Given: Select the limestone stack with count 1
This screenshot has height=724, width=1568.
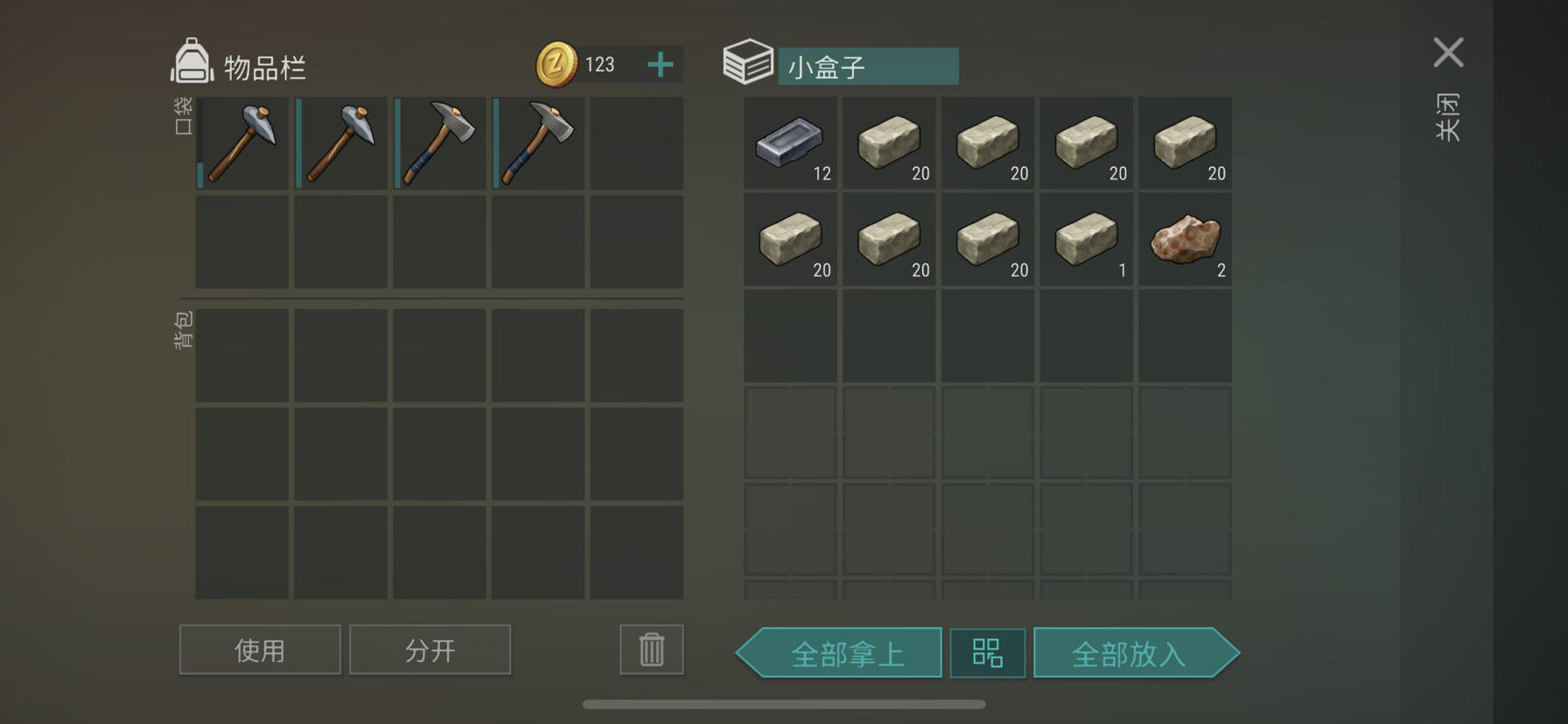Looking at the screenshot, I should tap(1086, 240).
